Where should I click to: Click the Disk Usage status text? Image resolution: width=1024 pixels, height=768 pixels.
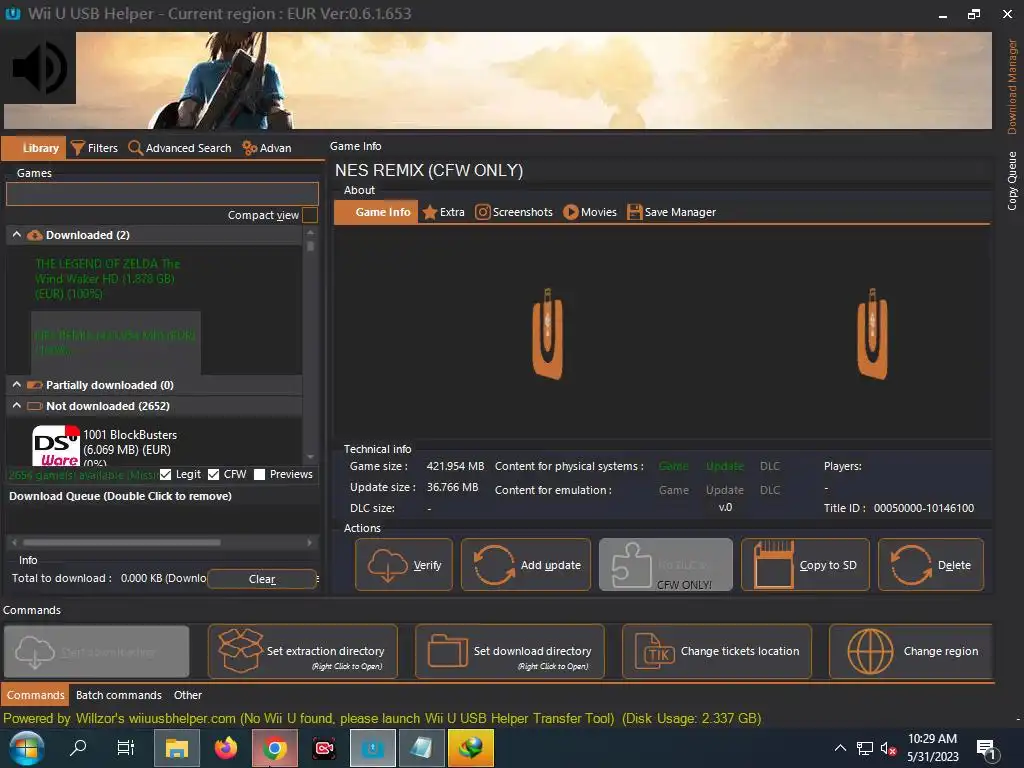point(692,718)
